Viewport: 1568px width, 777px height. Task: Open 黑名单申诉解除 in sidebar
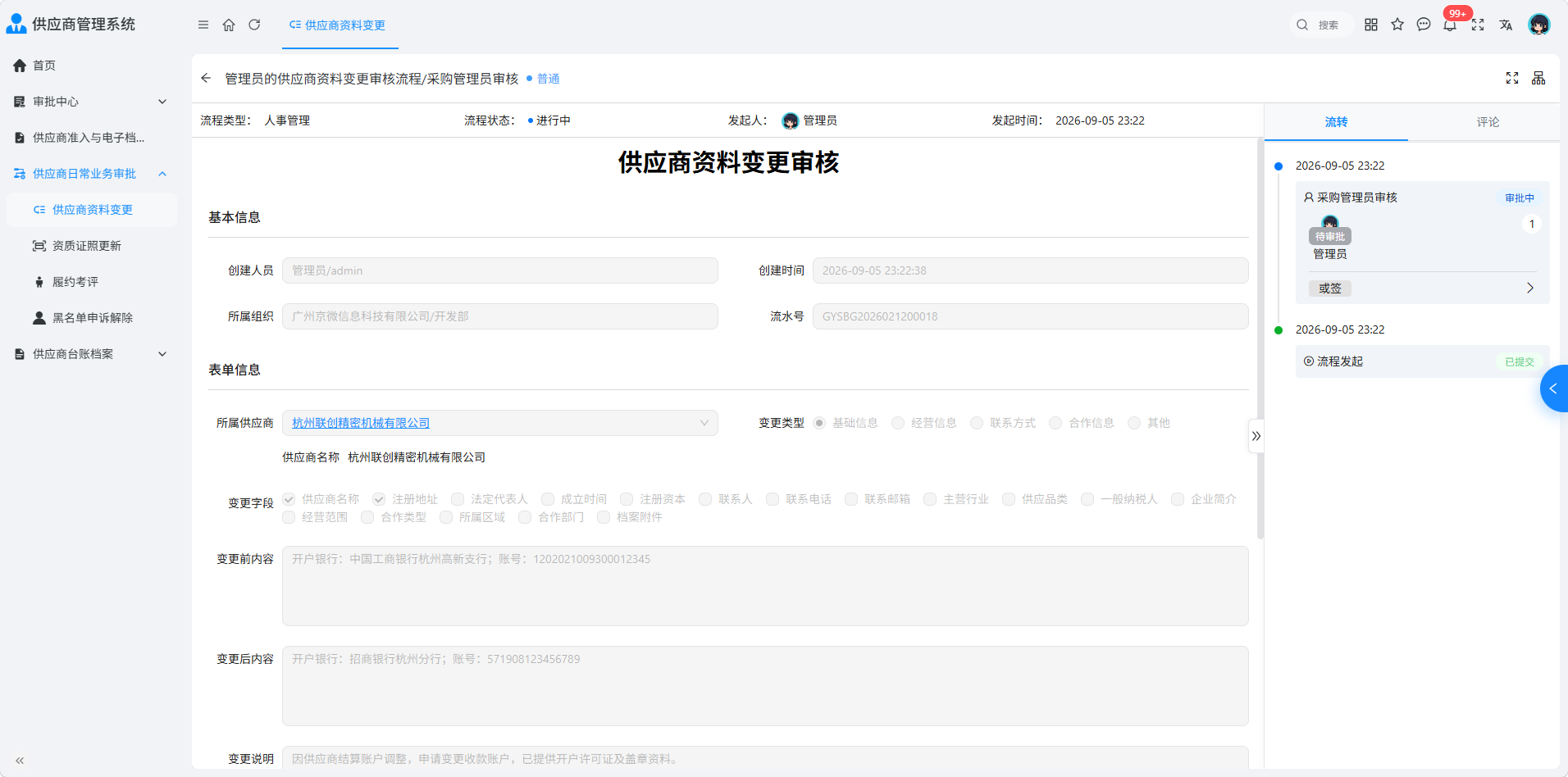[x=92, y=318]
